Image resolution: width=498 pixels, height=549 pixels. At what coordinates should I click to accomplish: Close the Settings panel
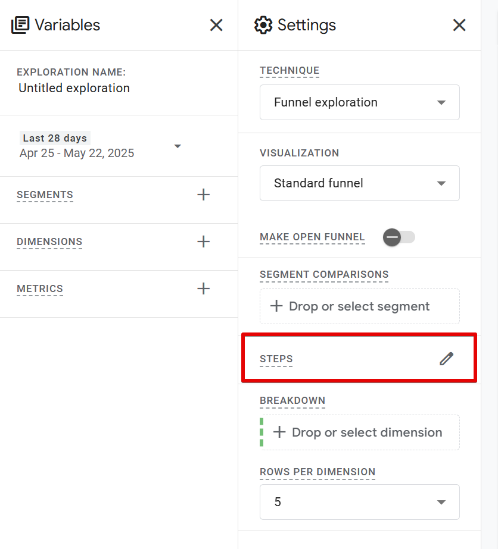coord(459,25)
